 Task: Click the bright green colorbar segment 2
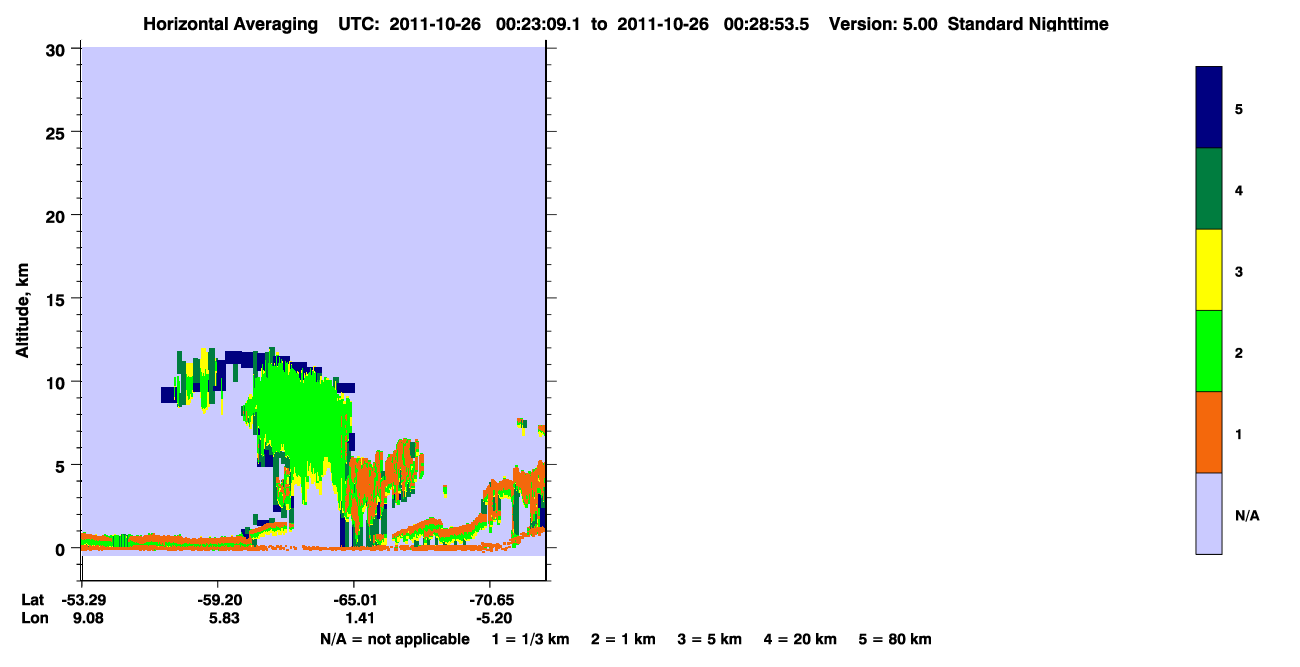point(1209,351)
